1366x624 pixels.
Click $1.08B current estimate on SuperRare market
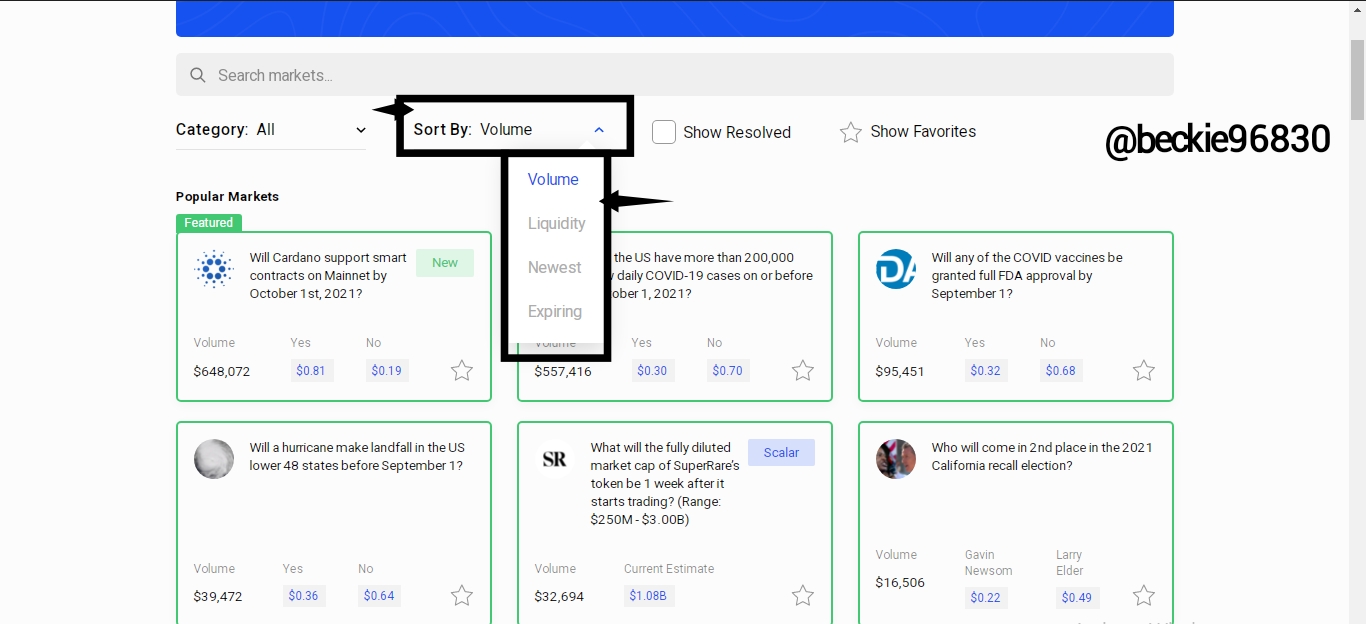click(649, 596)
